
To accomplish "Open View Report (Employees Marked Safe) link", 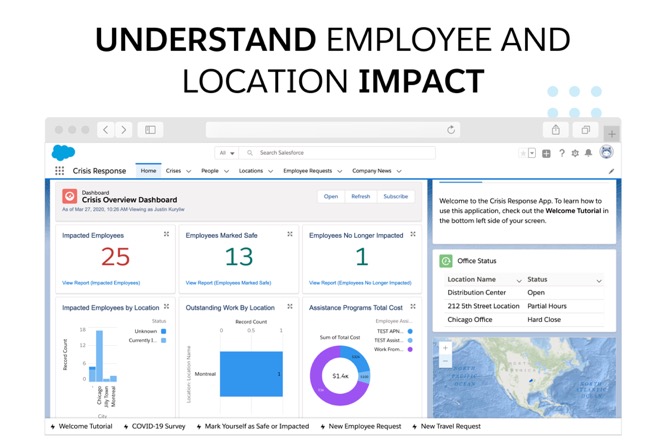I will tap(229, 283).
